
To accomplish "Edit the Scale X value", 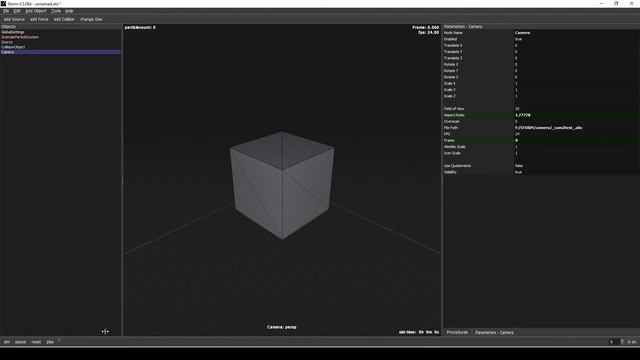I will tap(577, 83).
